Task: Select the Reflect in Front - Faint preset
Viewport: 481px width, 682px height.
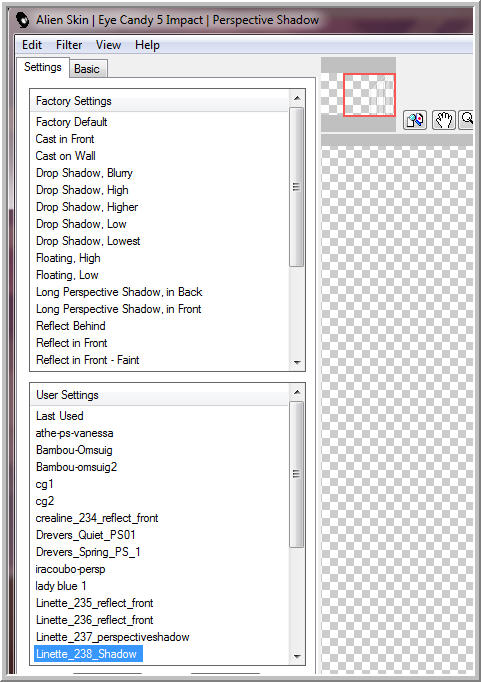Action: pyautogui.click(x=87, y=360)
